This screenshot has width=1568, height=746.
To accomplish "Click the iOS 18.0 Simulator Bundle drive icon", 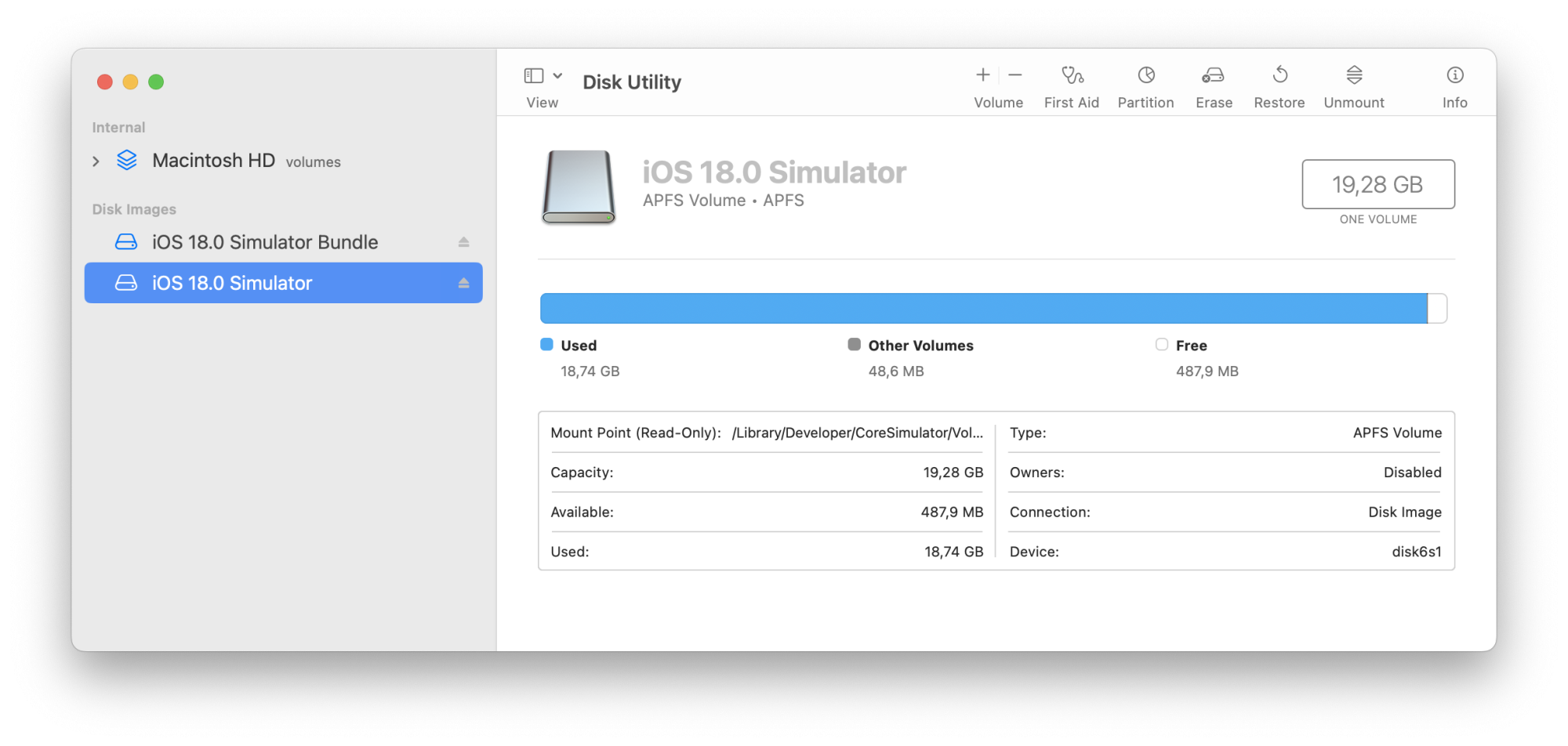I will tap(126, 242).
